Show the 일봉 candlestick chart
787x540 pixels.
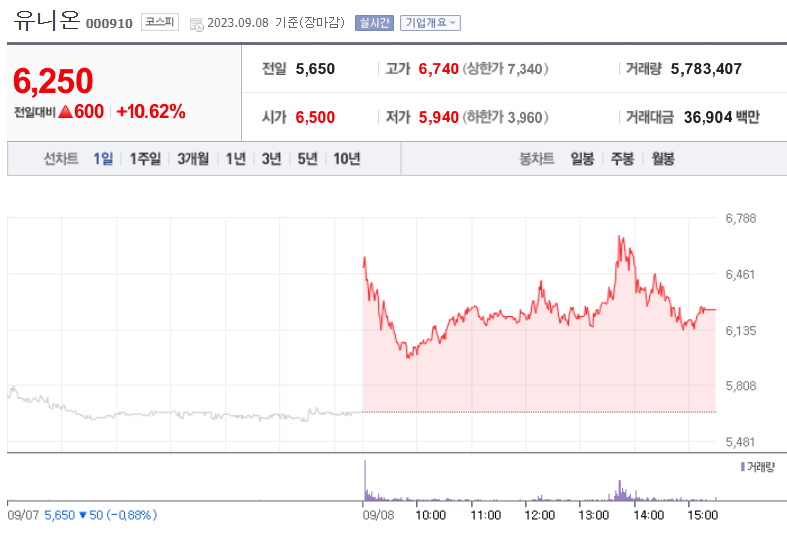tap(582, 159)
